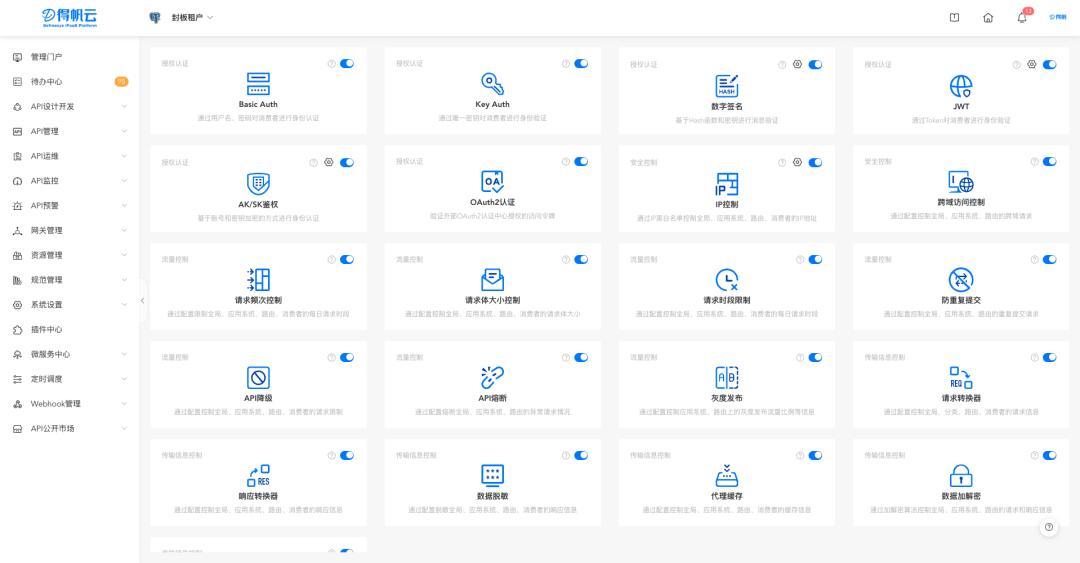Disable the OAuth2认证 plugin switch

tap(581, 161)
